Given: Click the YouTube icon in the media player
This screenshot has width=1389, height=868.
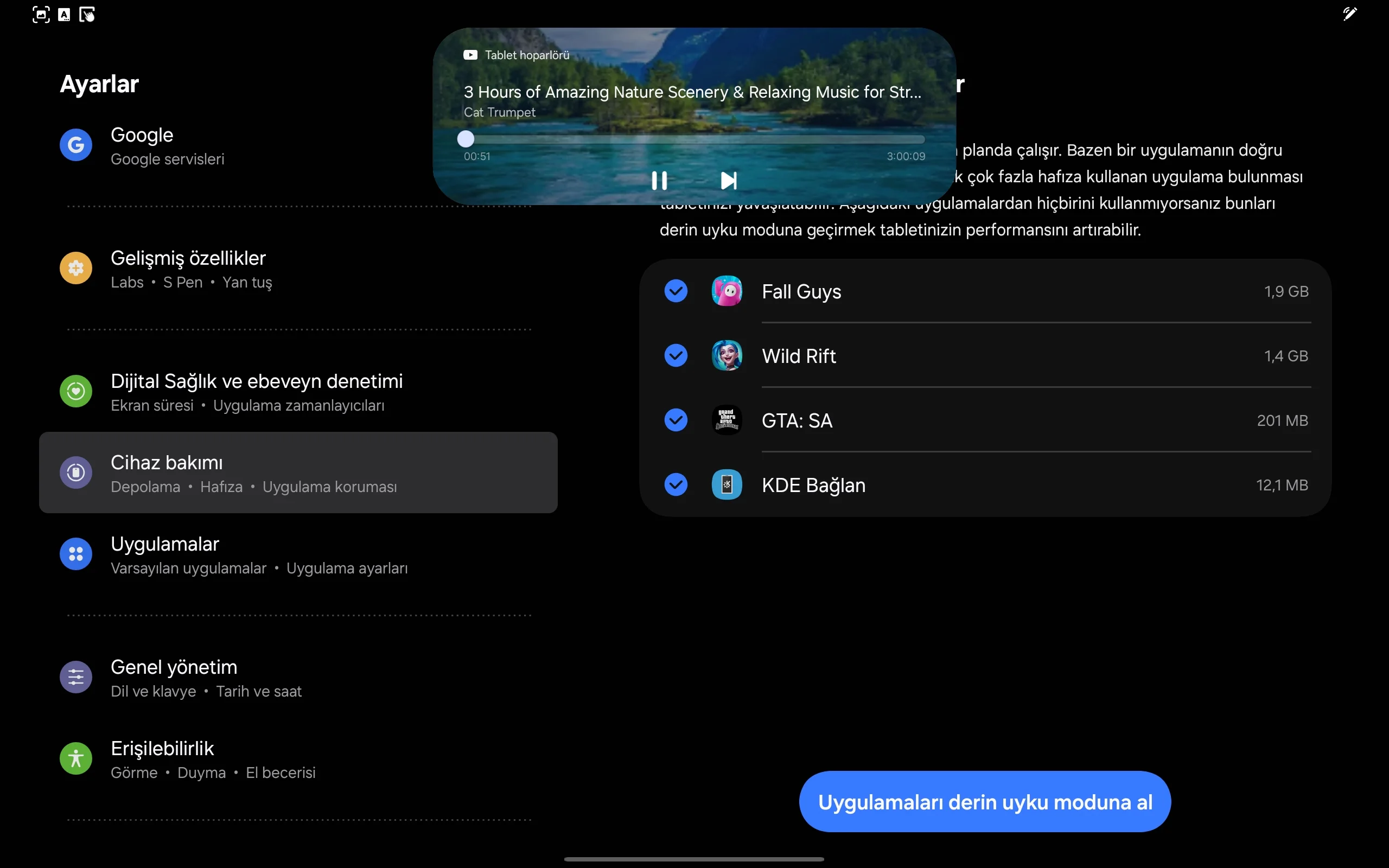Looking at the screenshot, I should (x=469, y=55).
